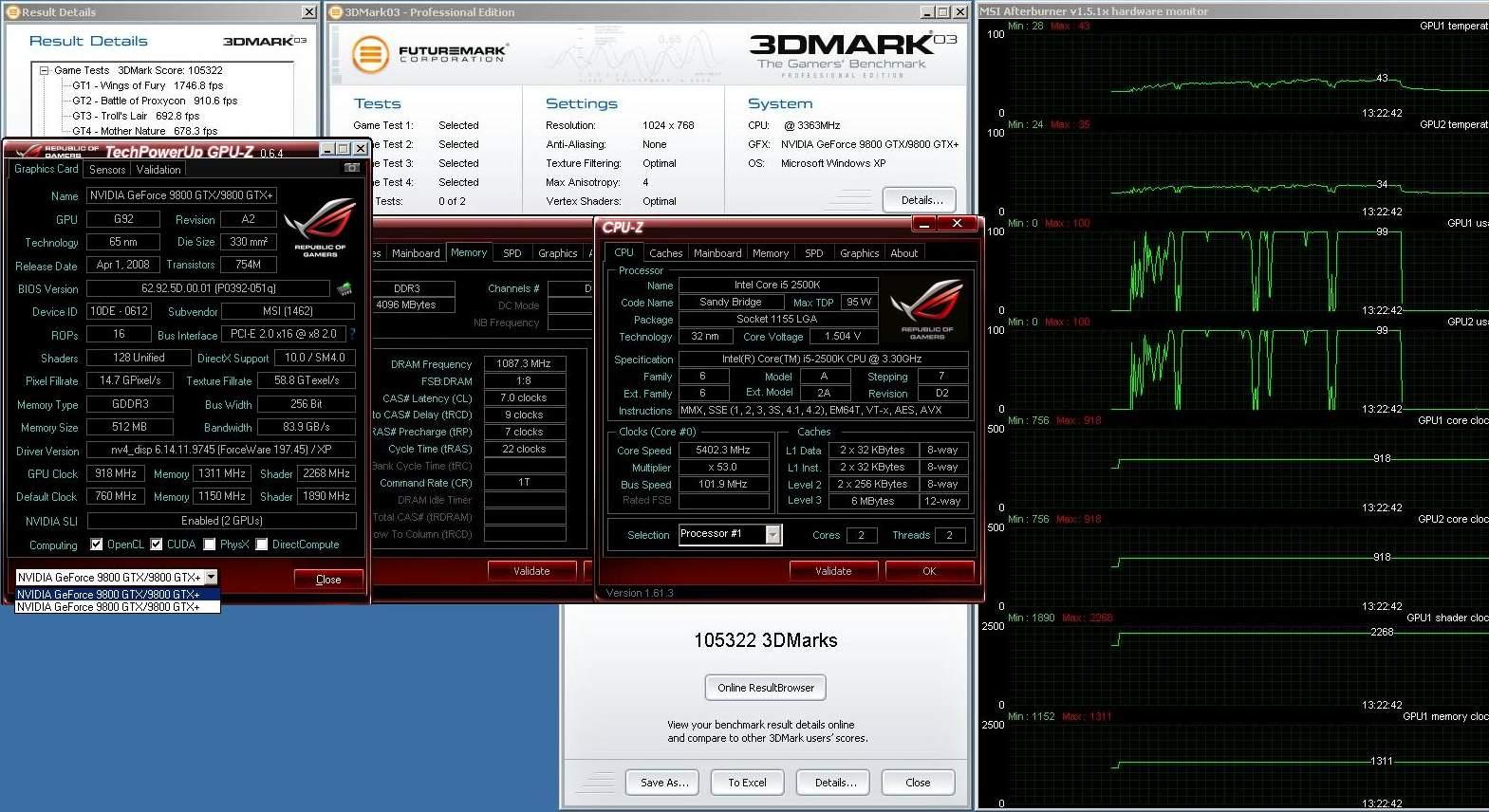Select the non-highlighted GeForce 9800 GTX dropdown entry

click(118, 607)
